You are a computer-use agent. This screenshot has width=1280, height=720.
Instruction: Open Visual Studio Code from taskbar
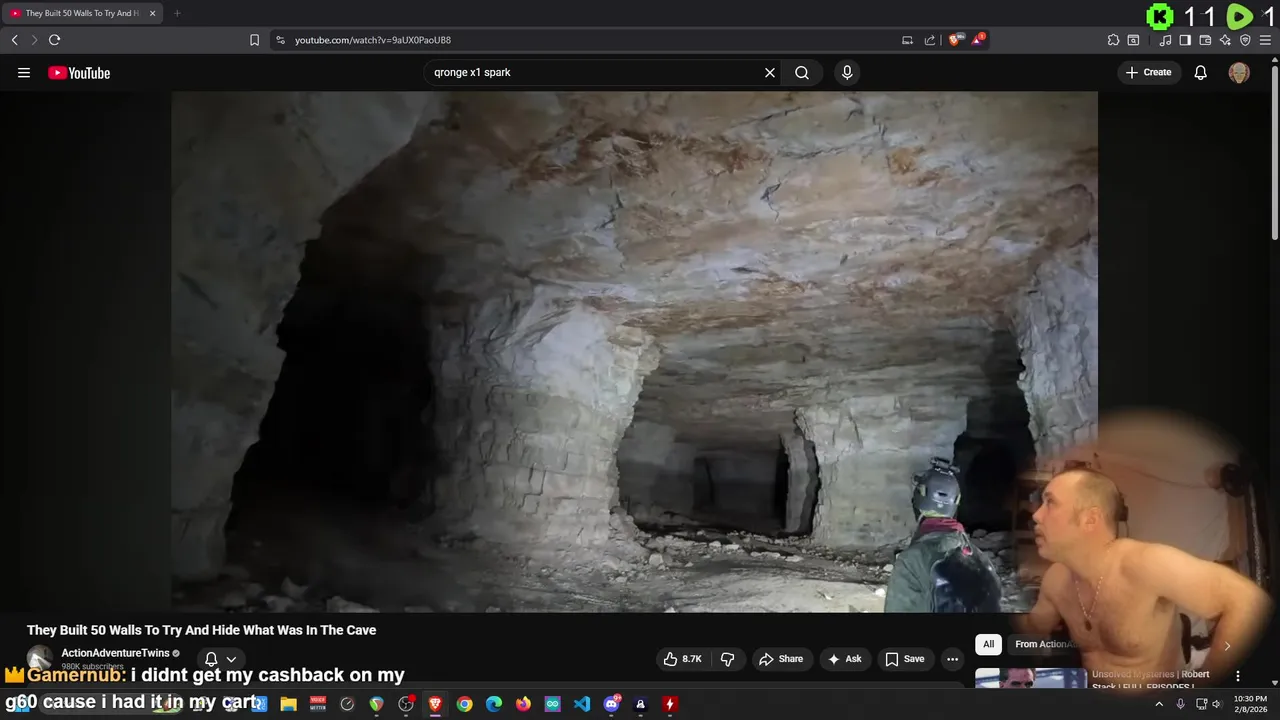click(x=582, y=704)
